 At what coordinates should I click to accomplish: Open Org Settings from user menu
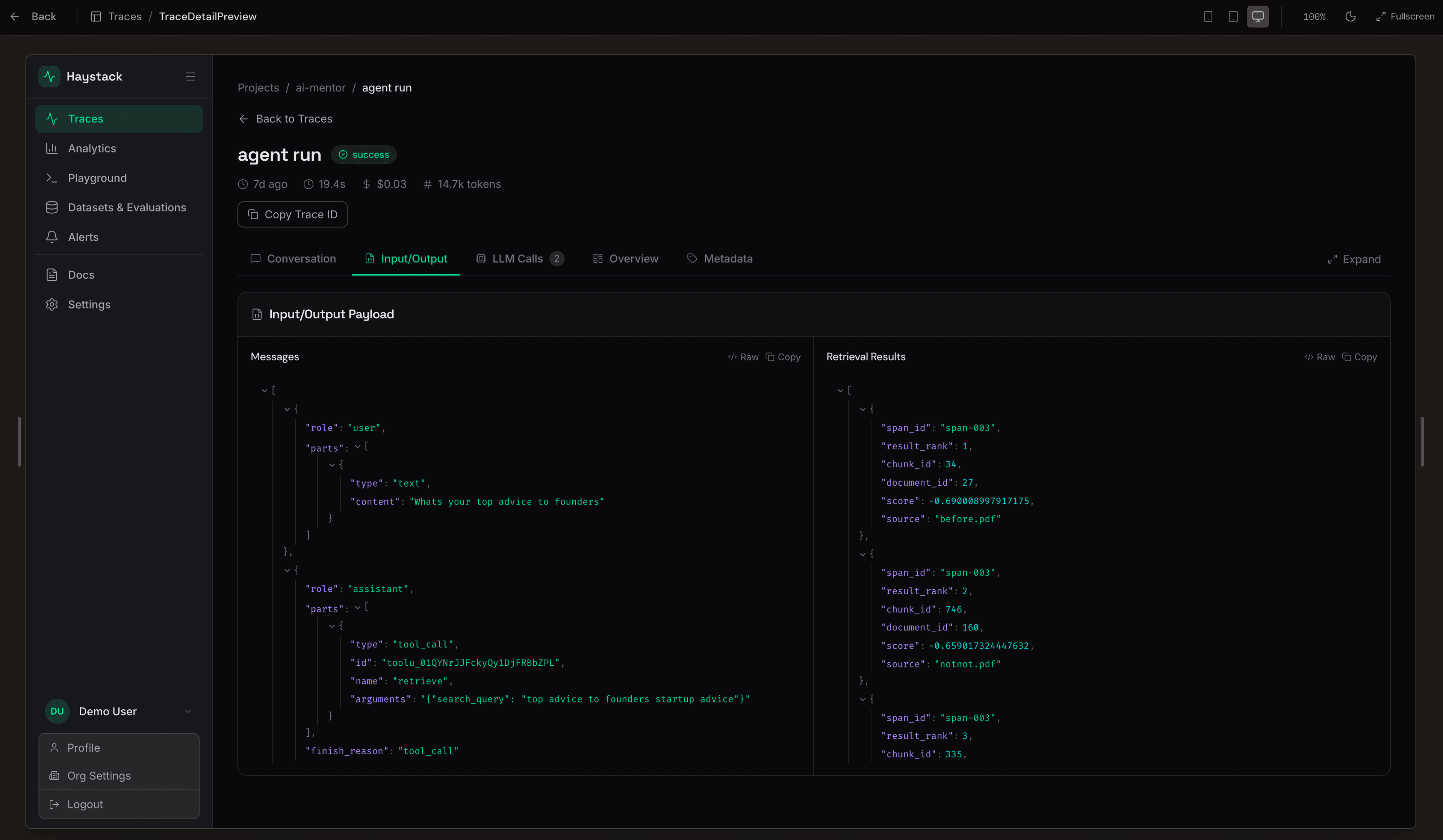(x=119, y=776)
